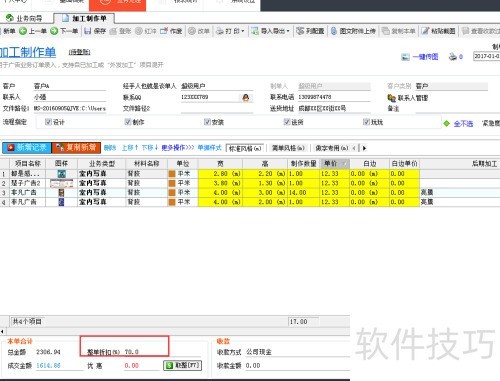The height and width of the screenshot is (381, 500).
Task: Click the 新增记录 button
Action: 27,147
